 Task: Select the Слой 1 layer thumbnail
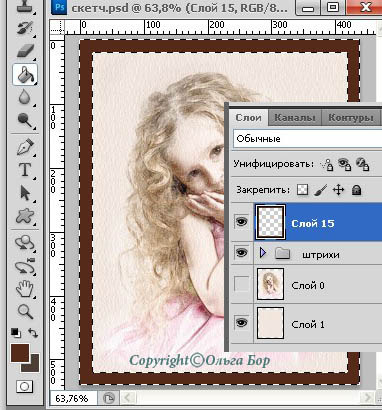[271, 323]
